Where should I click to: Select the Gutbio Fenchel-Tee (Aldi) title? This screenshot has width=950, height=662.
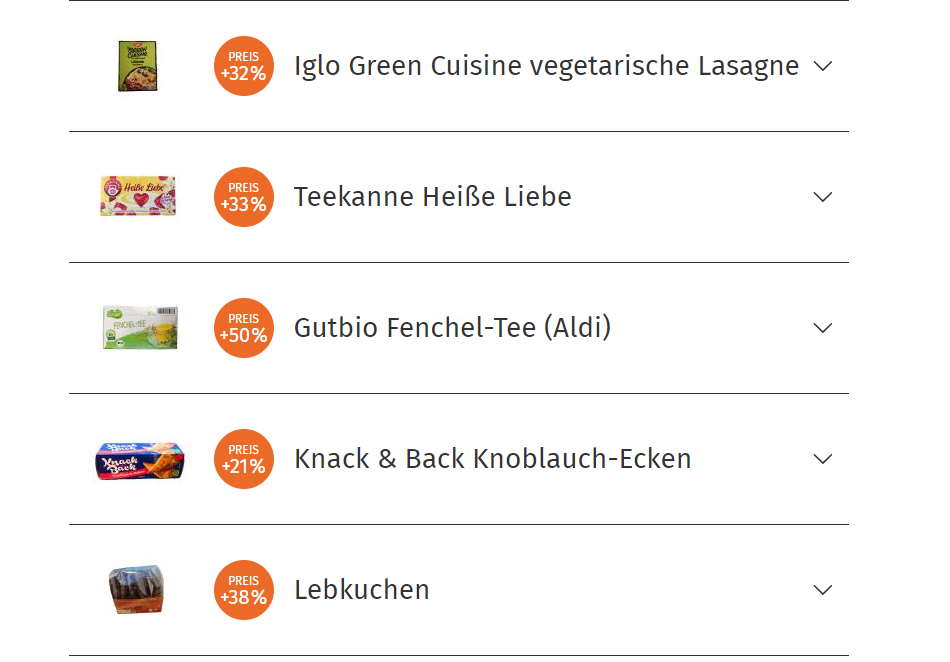point(452,328)
